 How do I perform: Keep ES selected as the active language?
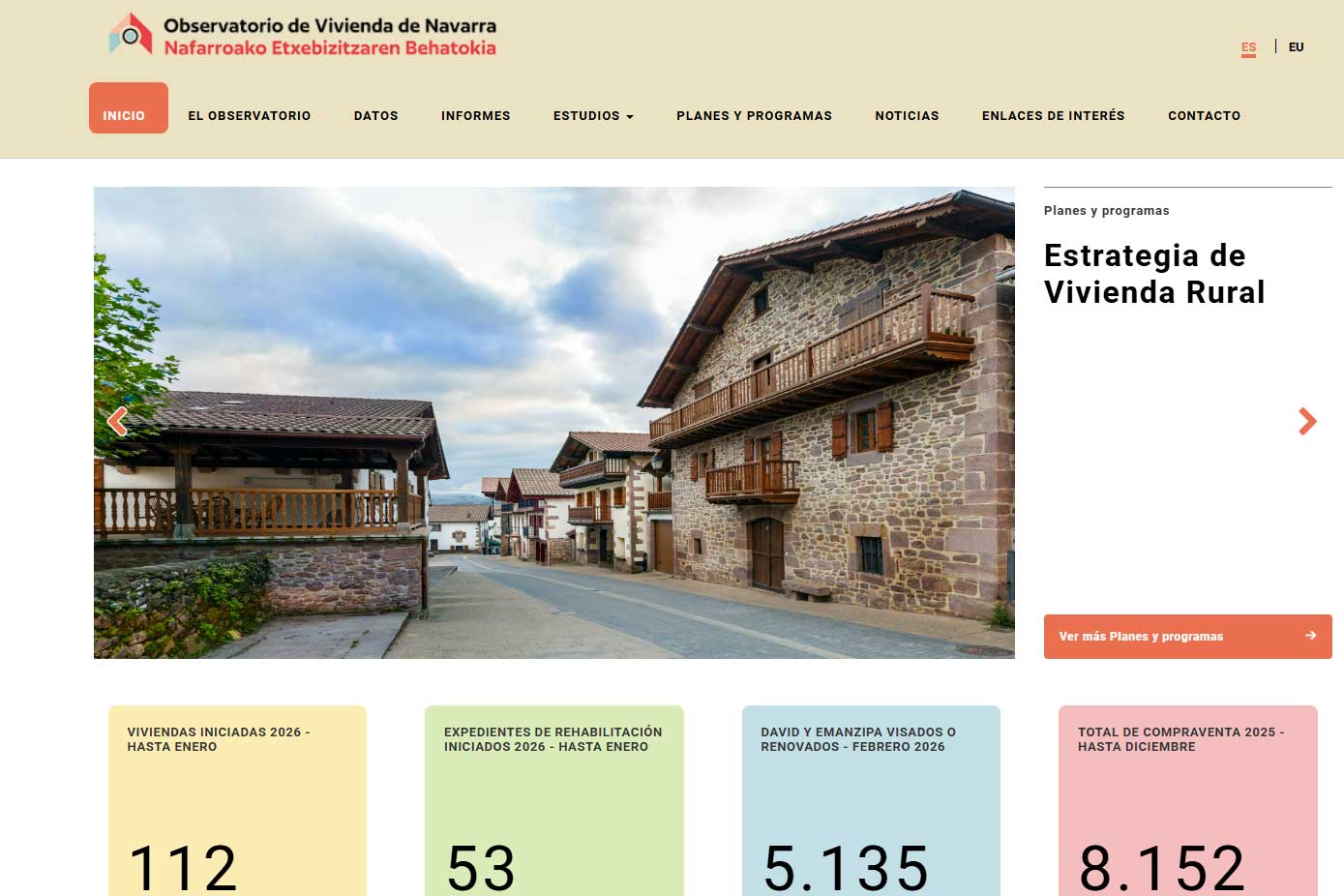[1248, 46]
